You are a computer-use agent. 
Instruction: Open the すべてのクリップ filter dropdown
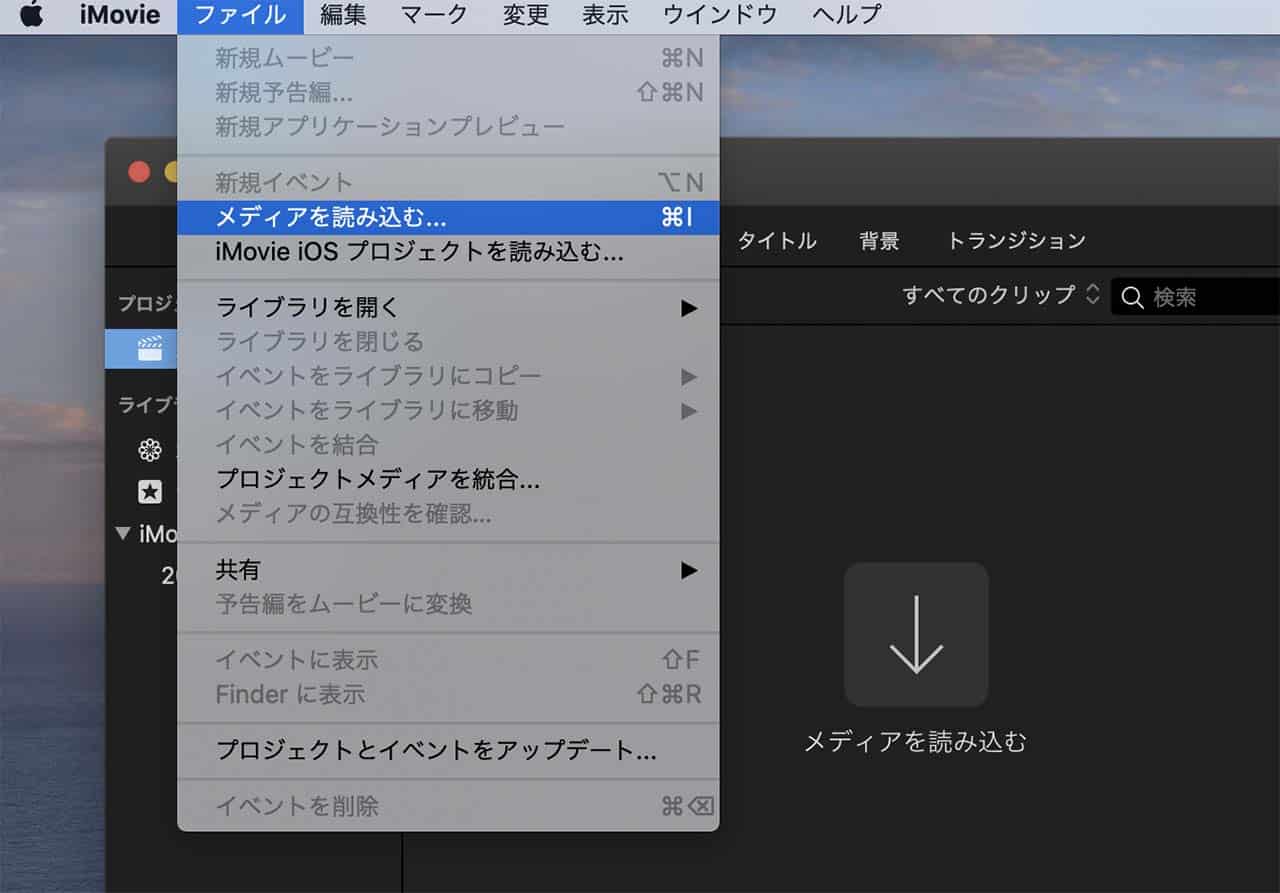pyautogui.click(x=1001, y=295)
